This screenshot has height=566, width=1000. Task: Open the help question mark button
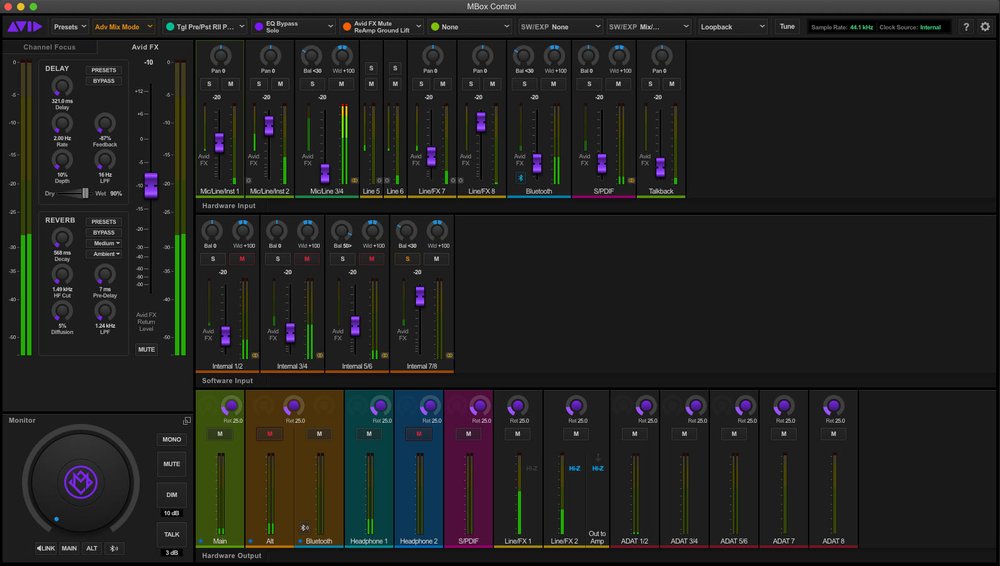pos(966,27)
